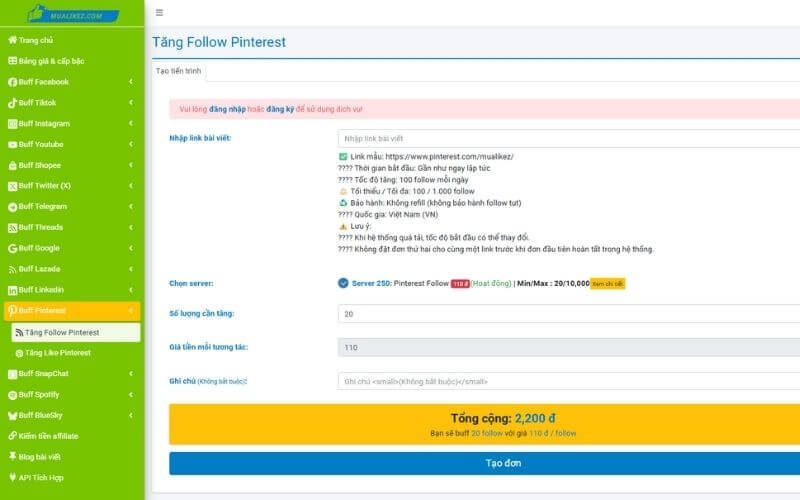Expand the Buff Instagram submenu
The image size is (800, 500).
click(x=131, y=124)
